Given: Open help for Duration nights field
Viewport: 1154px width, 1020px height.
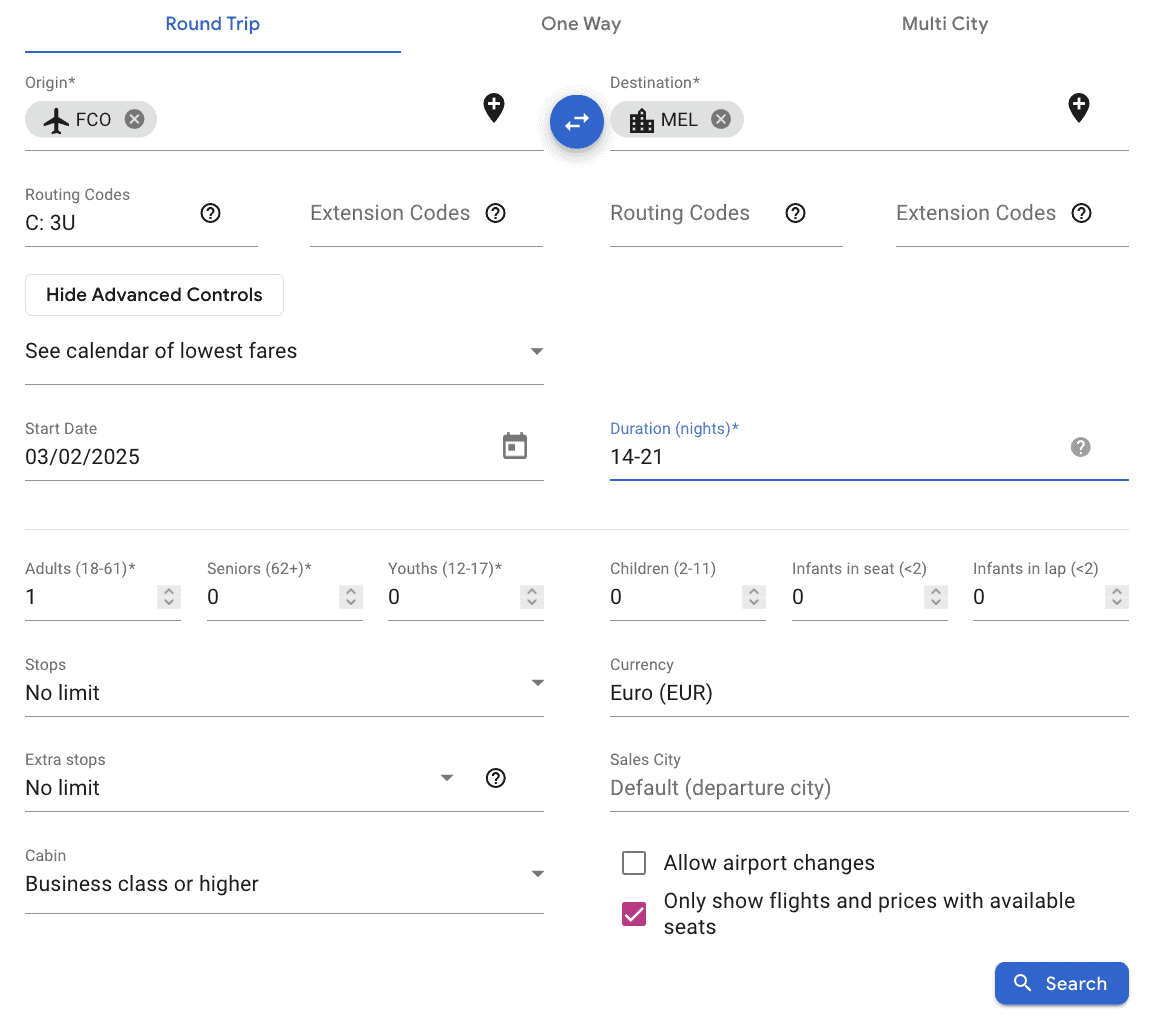Looking at the screenshot, I should [1080, 447].
